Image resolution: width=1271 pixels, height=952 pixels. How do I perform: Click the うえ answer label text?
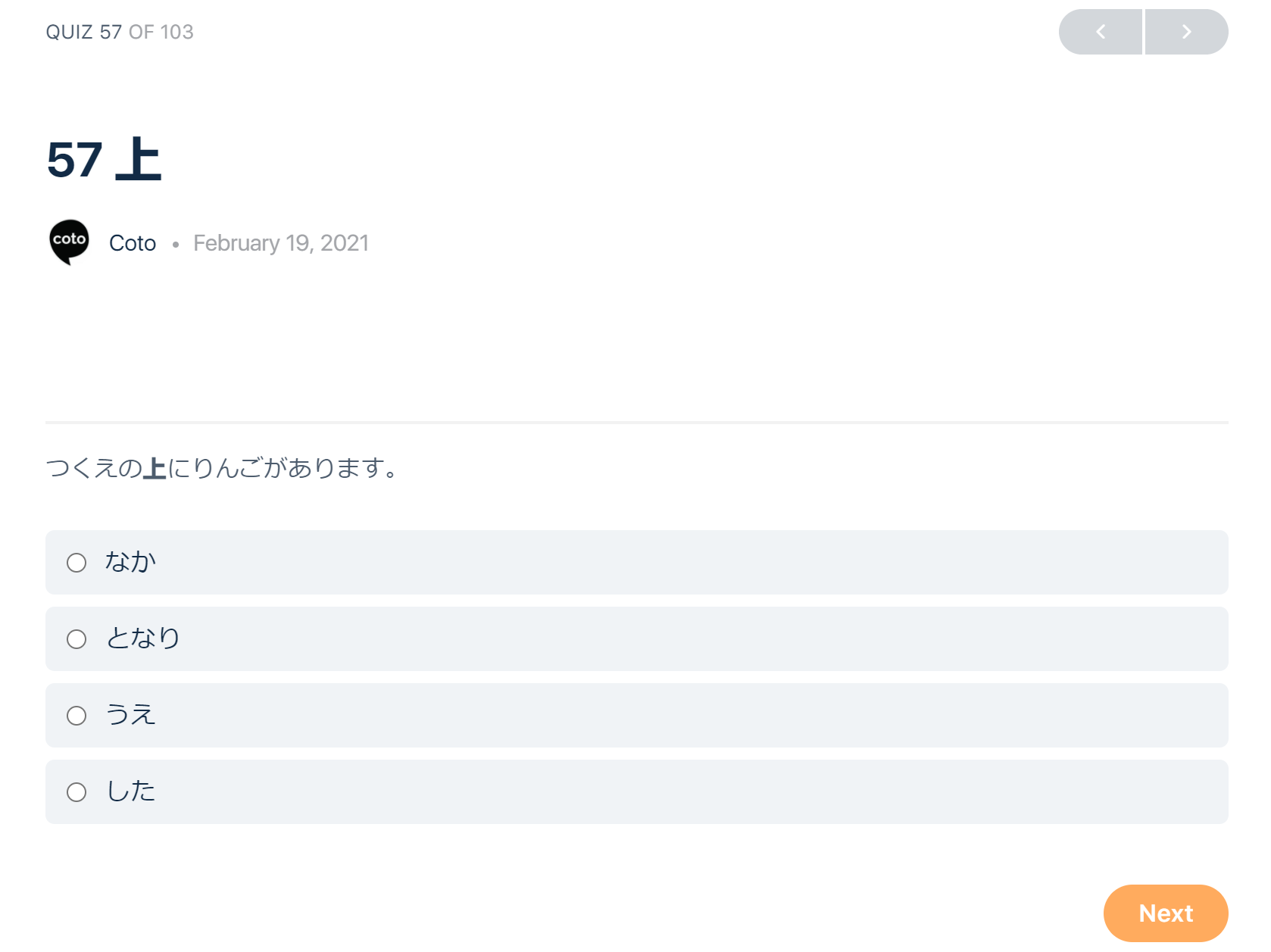pos(130,715)
